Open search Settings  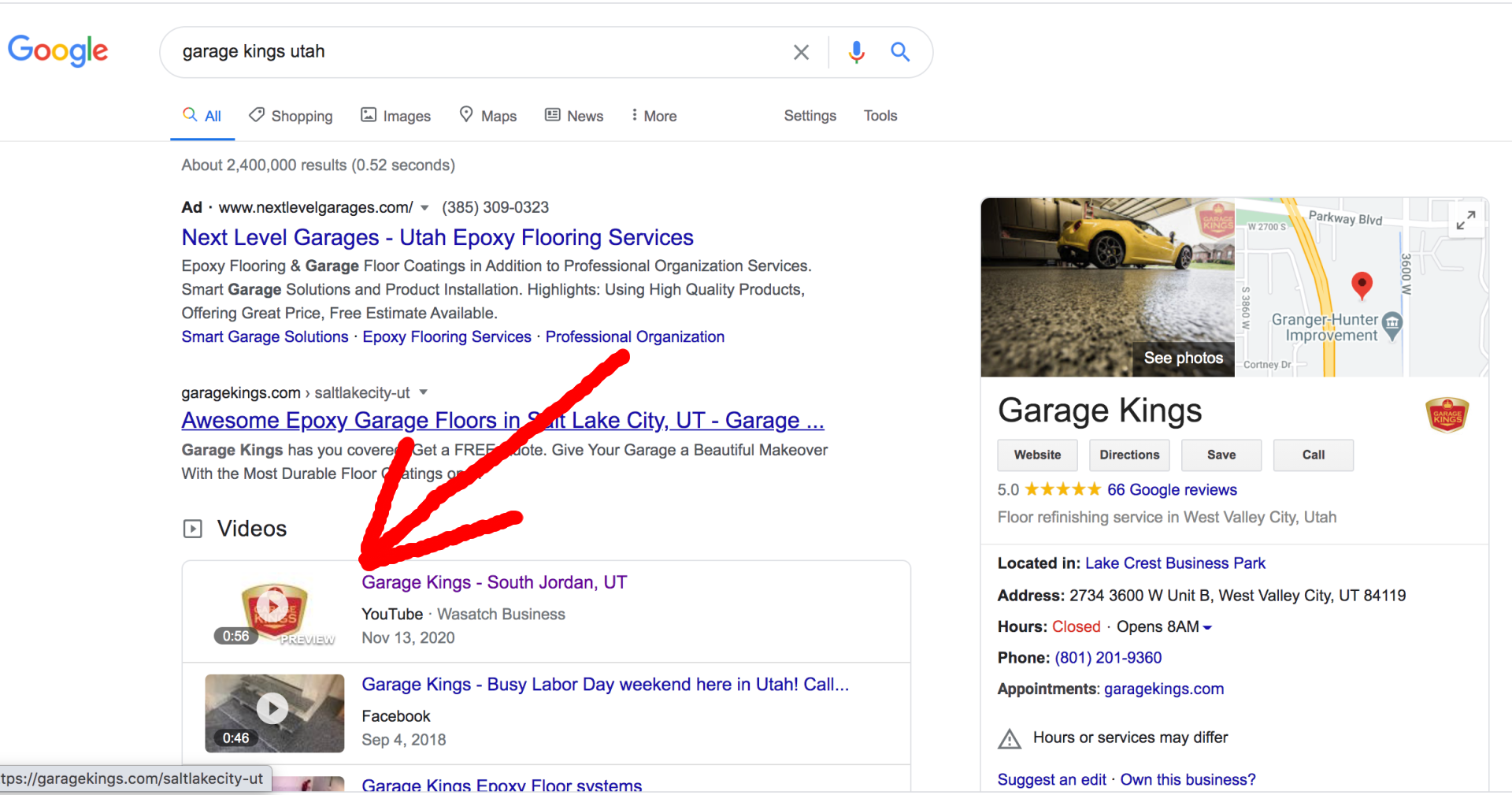[810, 116]
